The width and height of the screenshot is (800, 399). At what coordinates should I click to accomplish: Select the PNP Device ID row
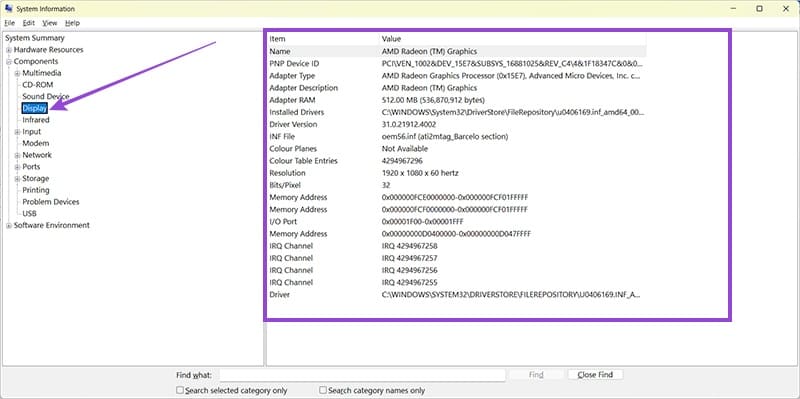(x=457, y=64)
